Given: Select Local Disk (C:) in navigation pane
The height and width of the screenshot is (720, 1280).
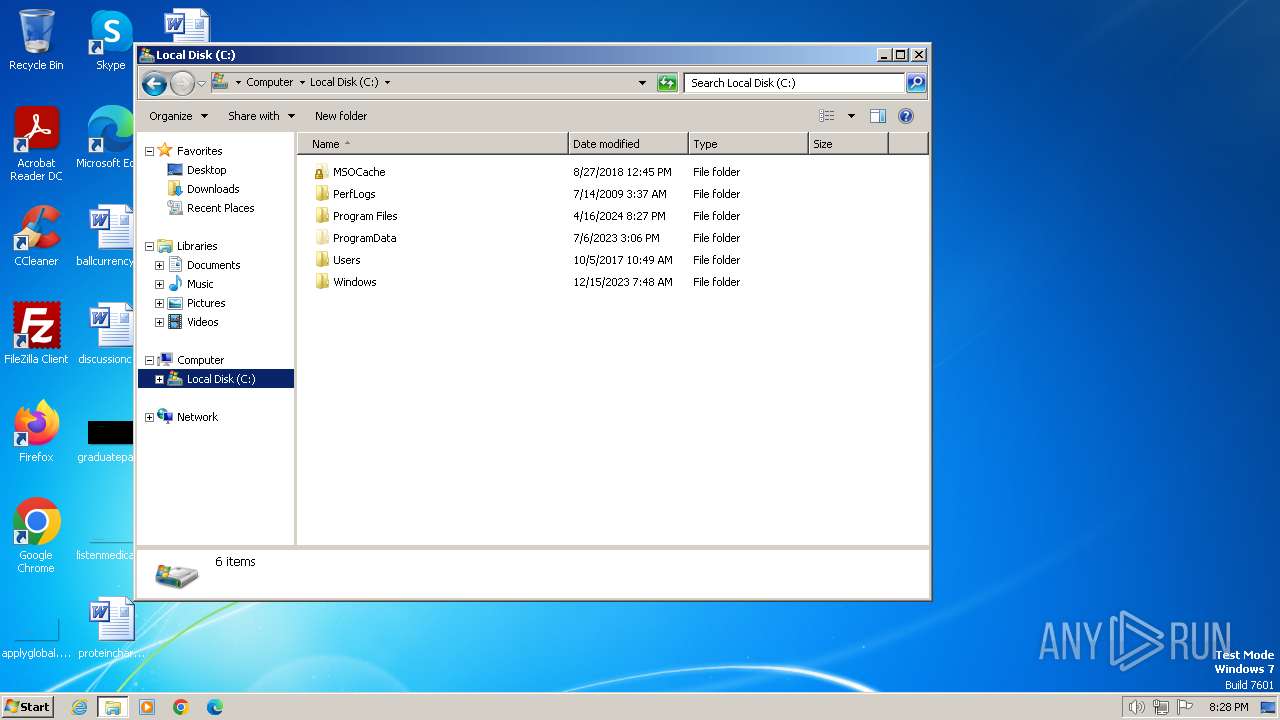Looking at the screenshot, I should (x=221, y=379).
